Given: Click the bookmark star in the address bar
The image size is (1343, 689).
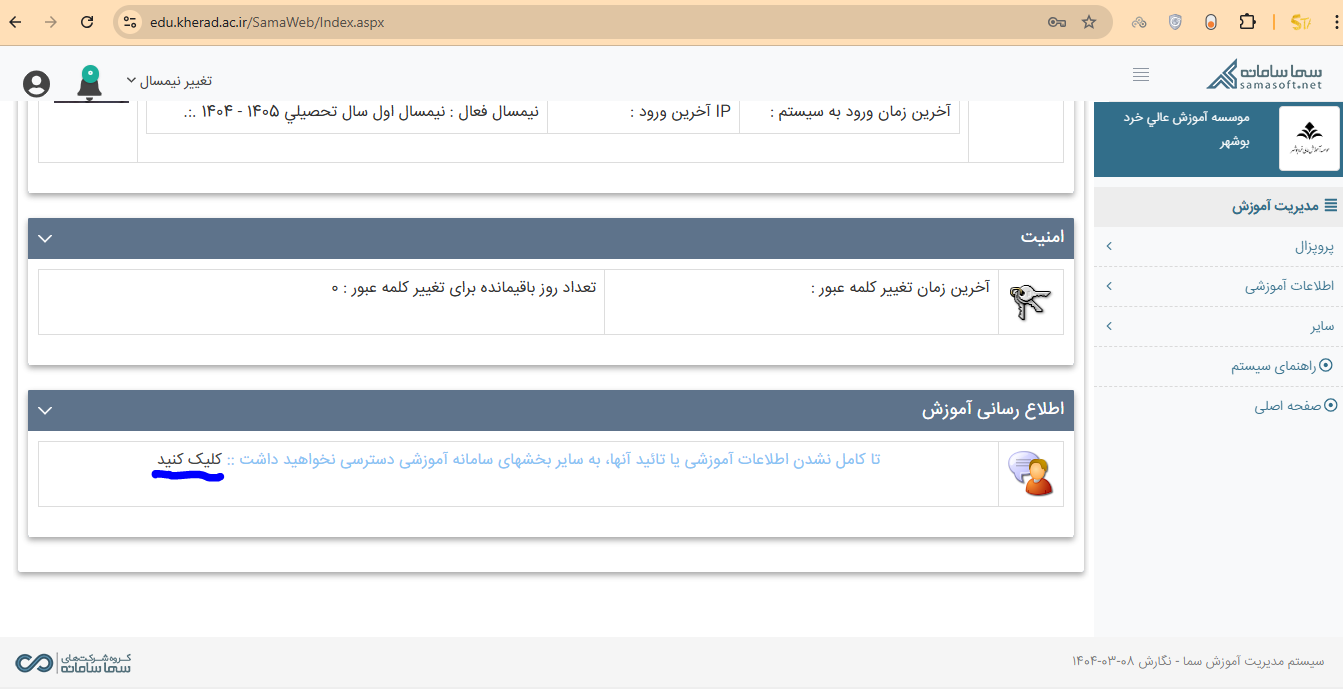Looking at the screenshot, I should (x=1087, y=21).
